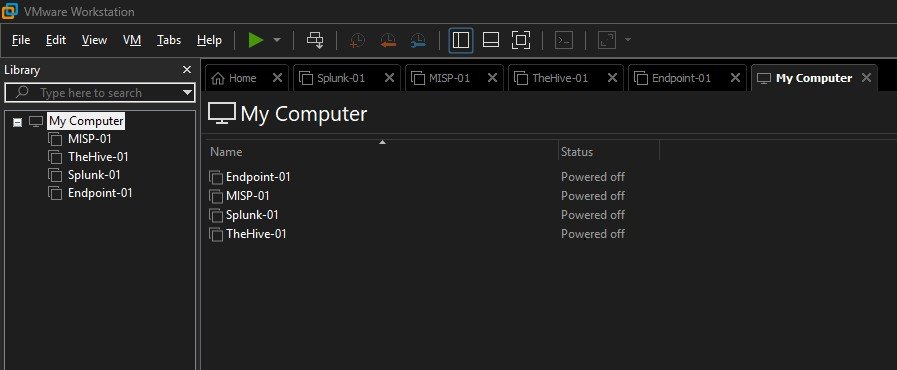The width and height of the screenshot is (897, 370).
Task: Close the Splunk-01 tab
Action: click(x=390, y=78)
